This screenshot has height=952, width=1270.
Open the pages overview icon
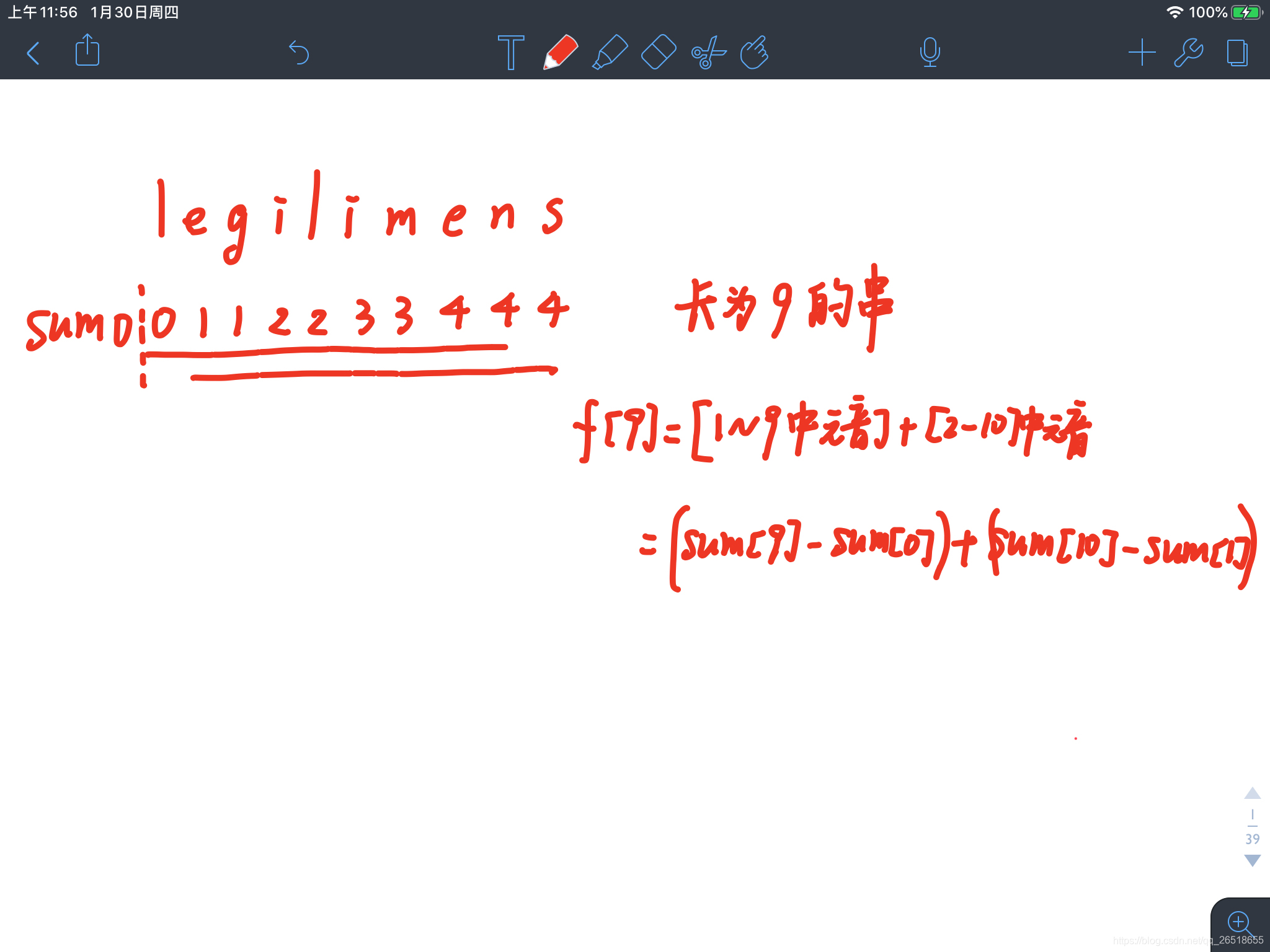(x=1237, y=53)
